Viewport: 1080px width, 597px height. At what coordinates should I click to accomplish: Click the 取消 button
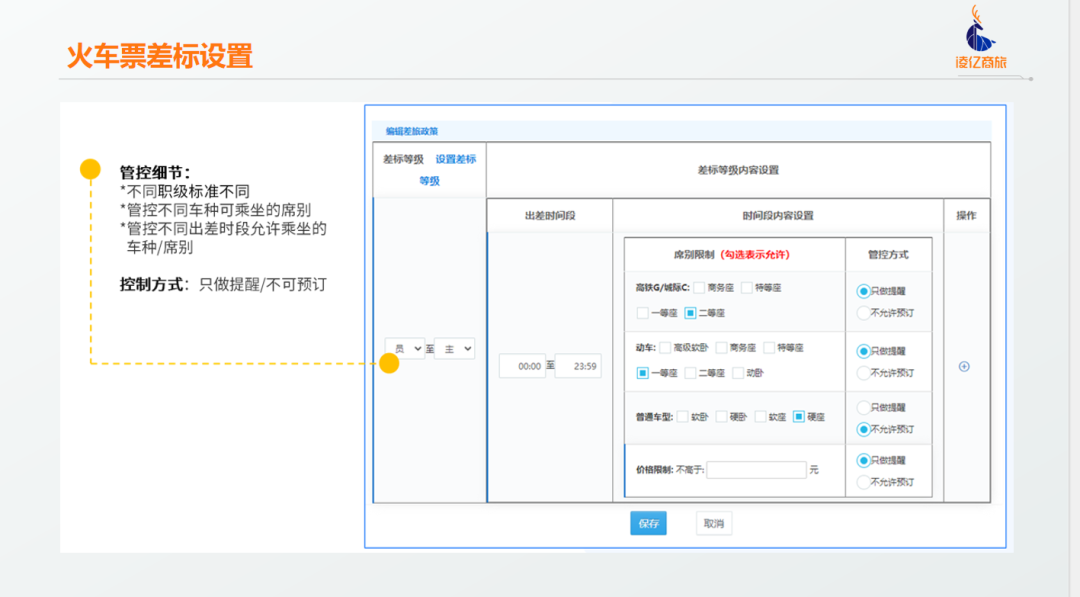[x=714, y=523]
